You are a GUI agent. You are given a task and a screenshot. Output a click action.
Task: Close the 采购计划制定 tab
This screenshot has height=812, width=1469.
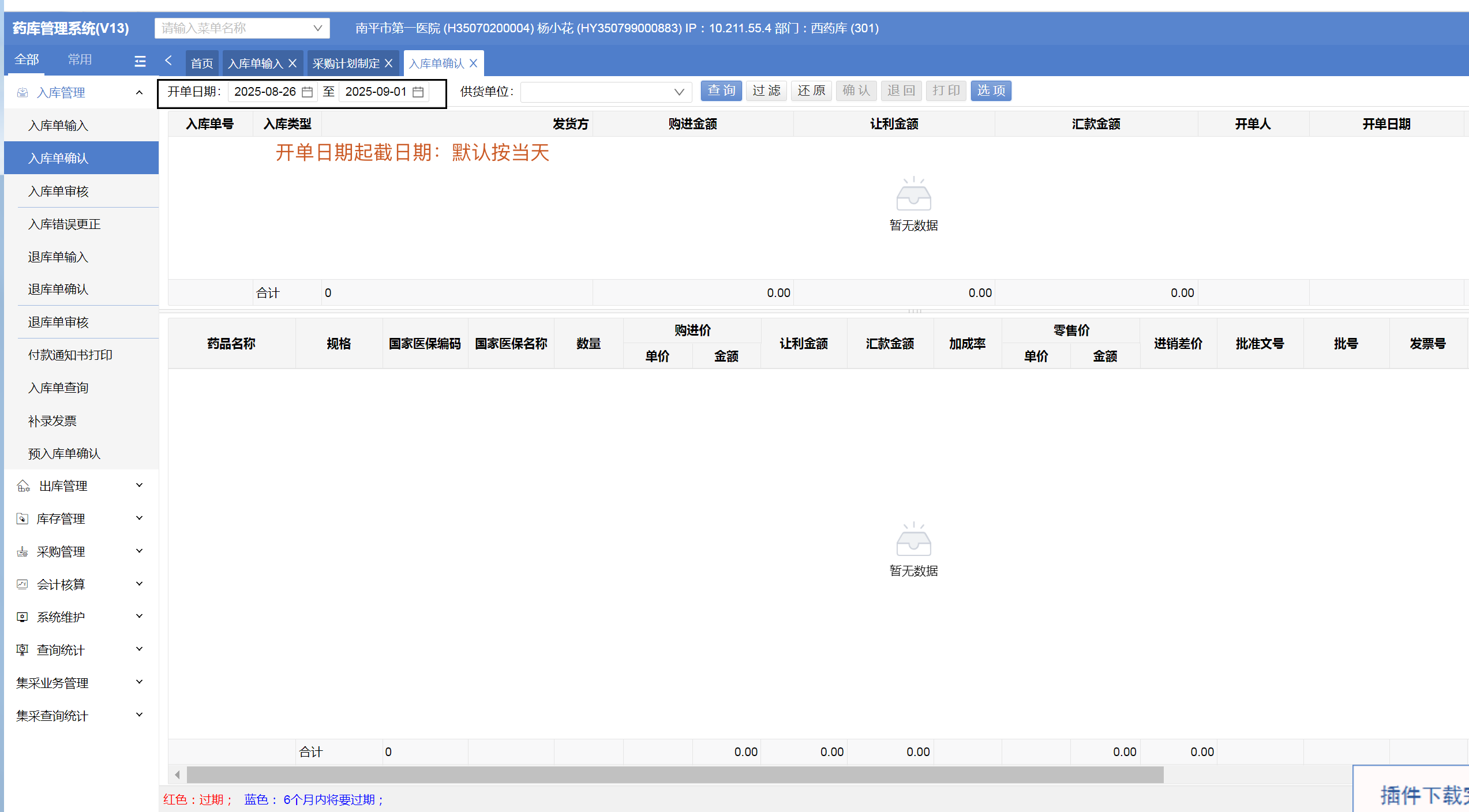click(x=388, y=63)
